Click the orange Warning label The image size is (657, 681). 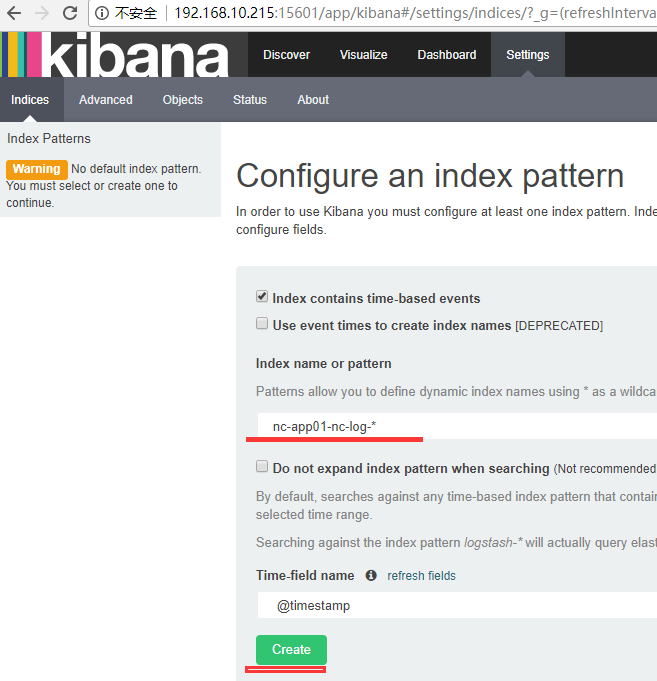point(36,169)
